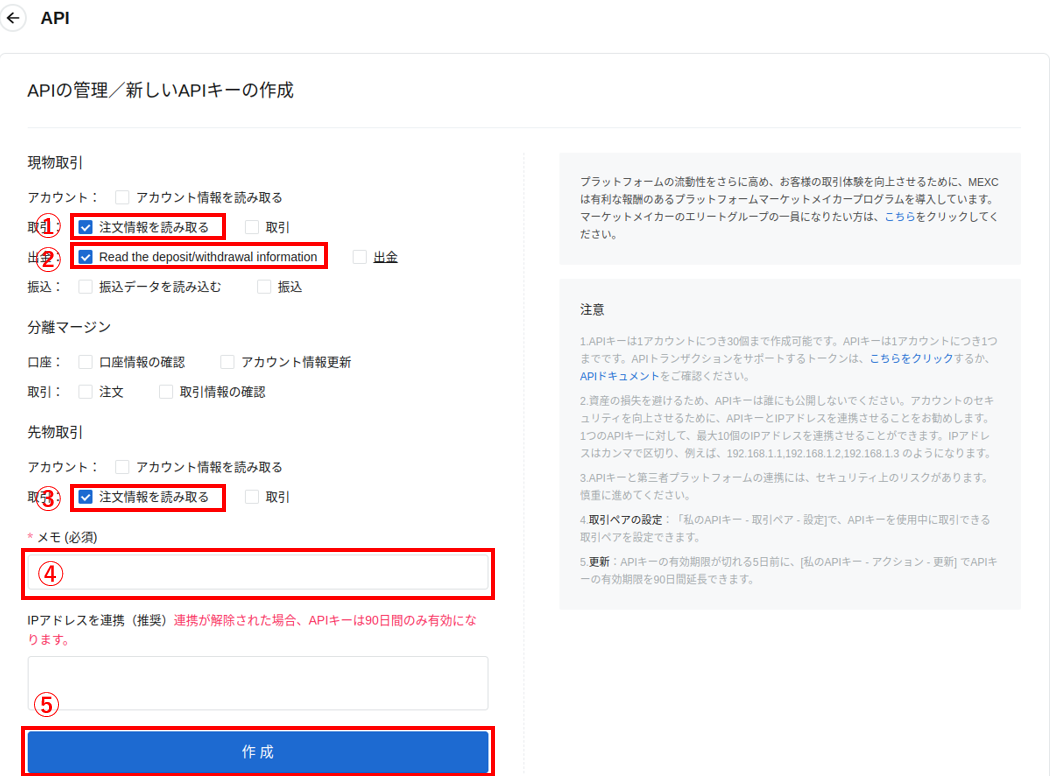Uncheck 'Read the deposit/withdrawal information' checkbox
This screenshot has width=1050, height=776.
tap(85, 257)
